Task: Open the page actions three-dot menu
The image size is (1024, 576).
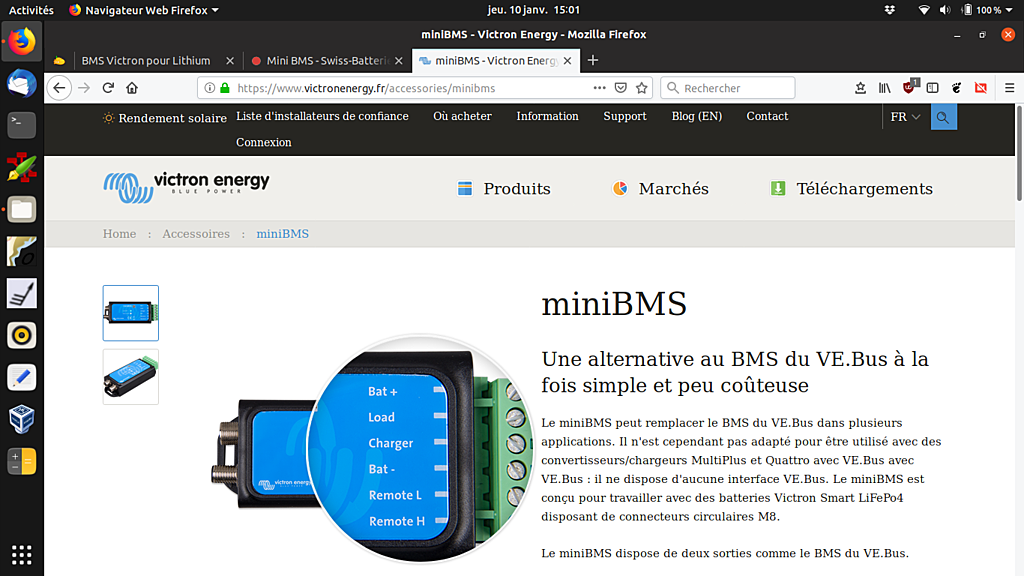Action: click(599, 88)
